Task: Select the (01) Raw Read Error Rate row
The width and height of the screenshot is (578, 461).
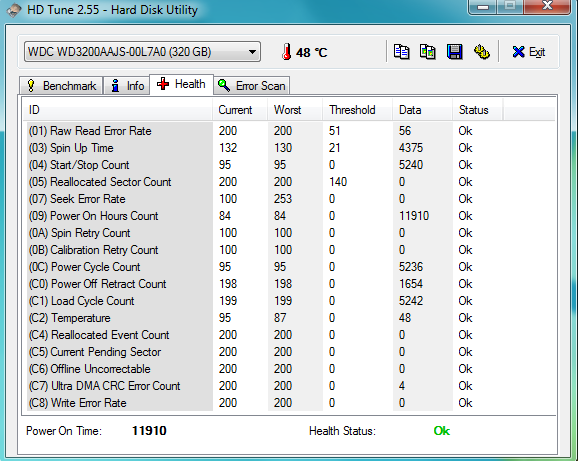Action: 289,131
